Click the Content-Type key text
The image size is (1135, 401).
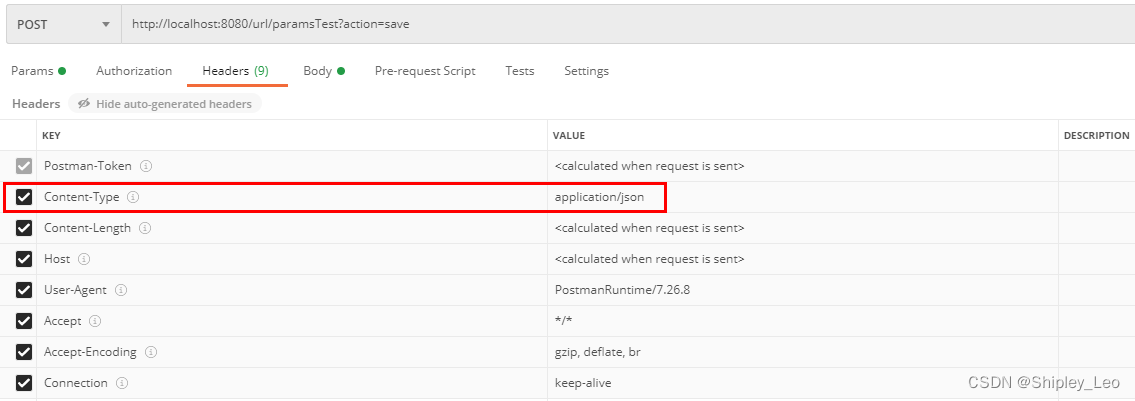[82, 197]
